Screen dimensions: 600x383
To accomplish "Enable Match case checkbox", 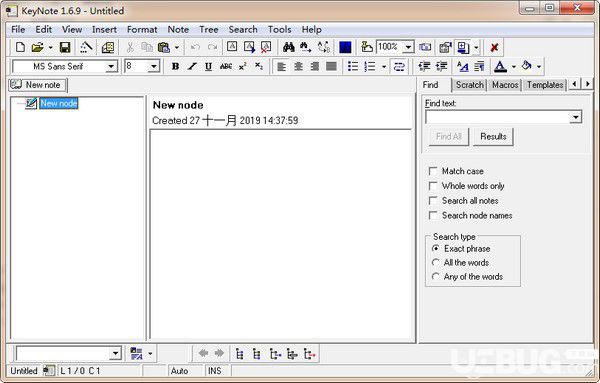I will tap(433, 171).
